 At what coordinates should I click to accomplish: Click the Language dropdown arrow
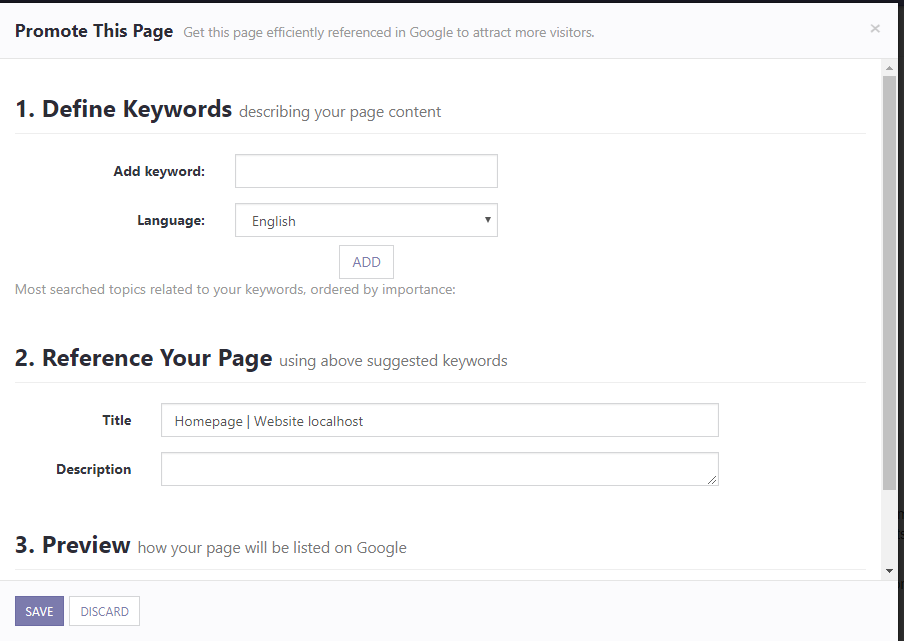(488, 220)
